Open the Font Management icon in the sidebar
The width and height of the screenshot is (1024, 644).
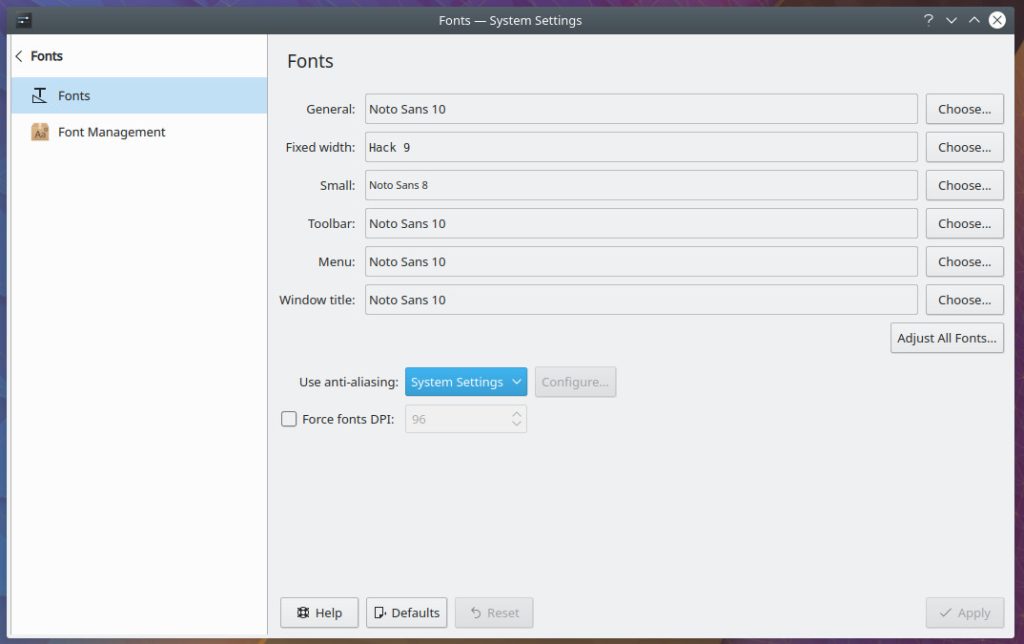pyautogui.click(x=40, y=132)
